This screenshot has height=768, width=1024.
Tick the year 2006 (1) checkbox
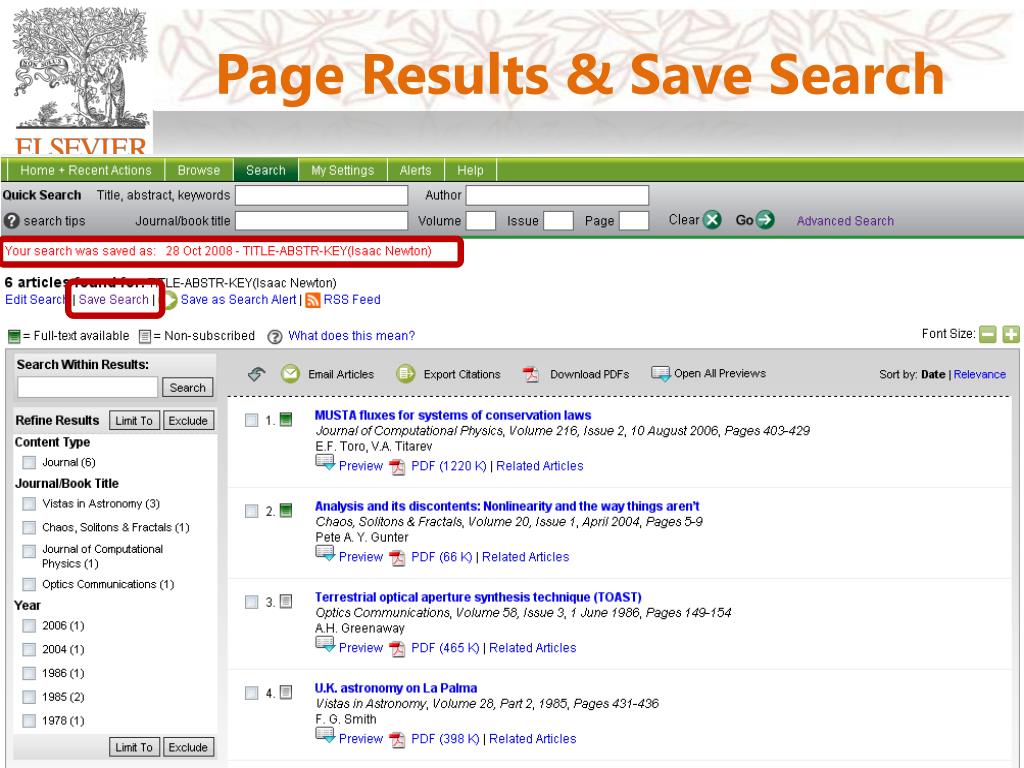coord(29,626)
